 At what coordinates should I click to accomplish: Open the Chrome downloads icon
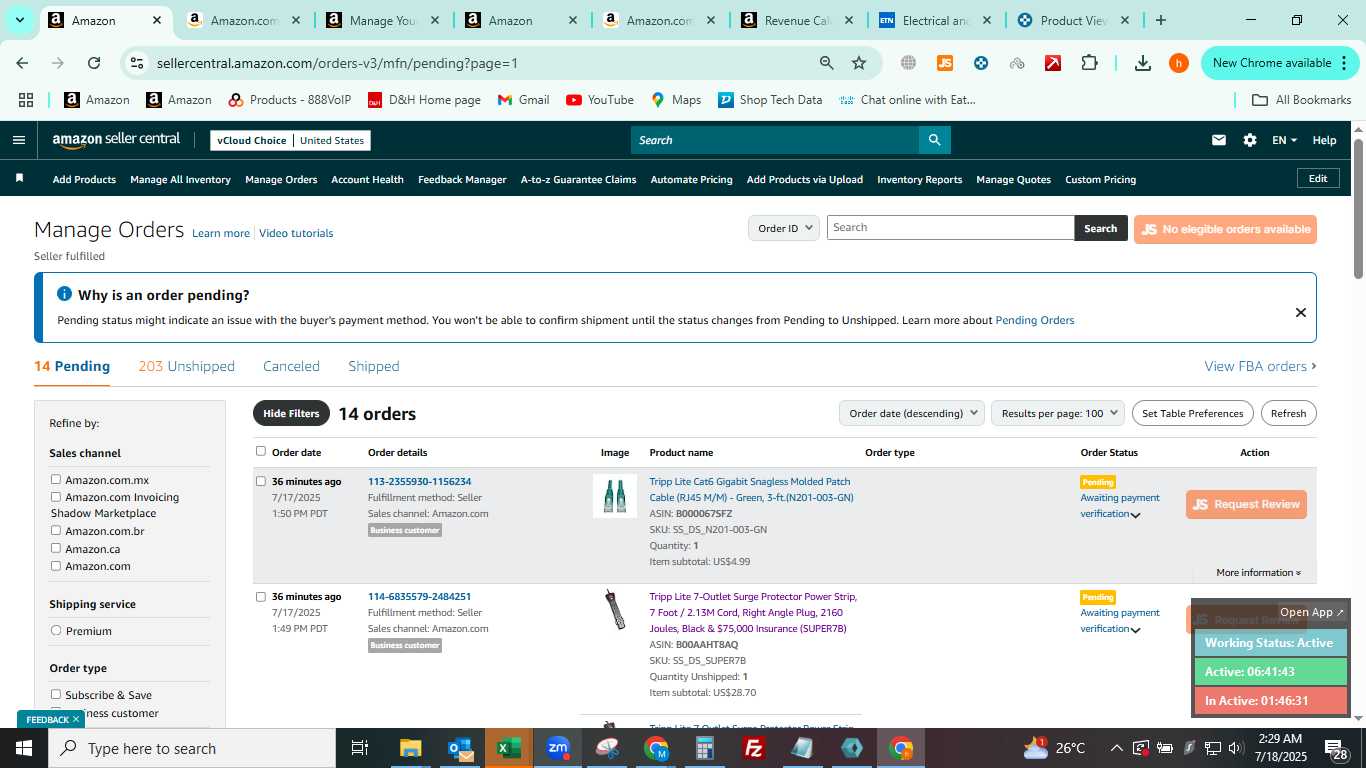1142,63
